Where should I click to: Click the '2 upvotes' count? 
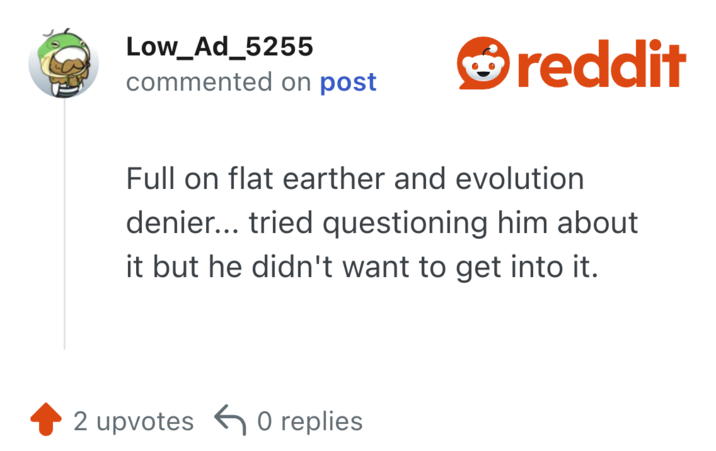(x=134, y=421)
